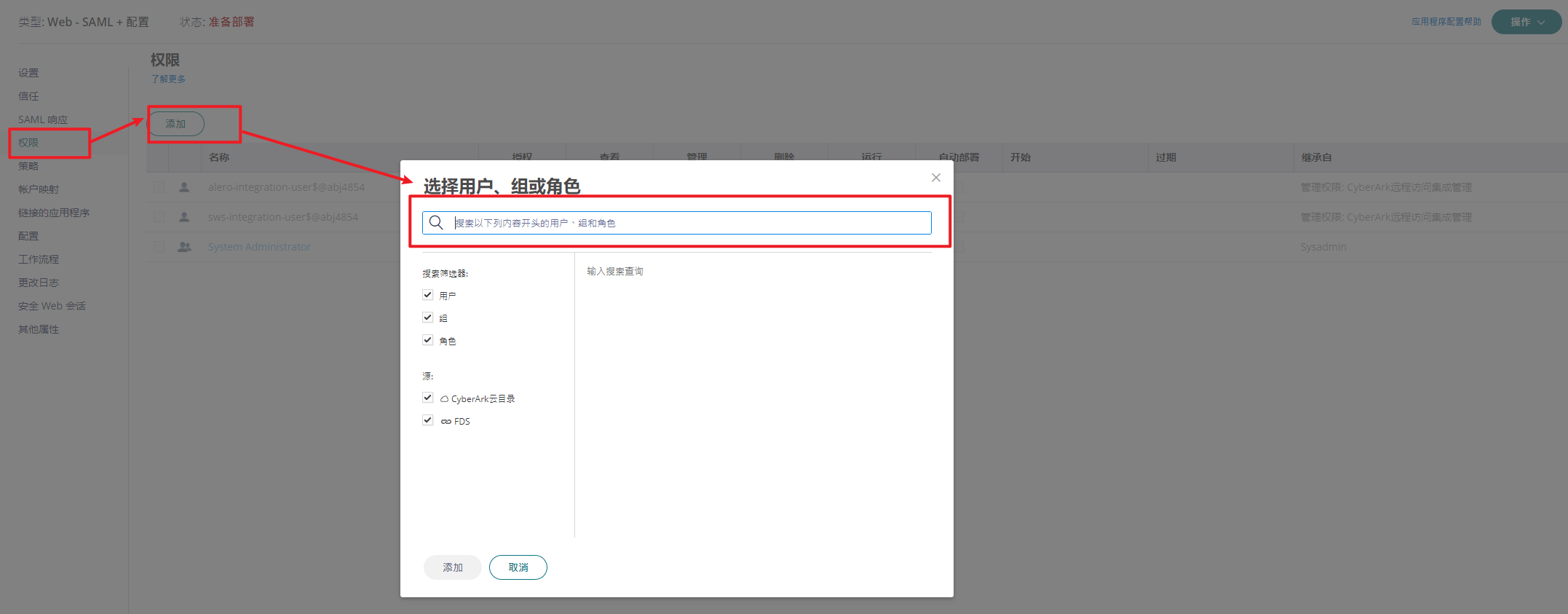The height and width of the screenshot is (614, 1568).
Task: Close the 选择用户、组或角色 dialog
Action: (x=936, y=178)
